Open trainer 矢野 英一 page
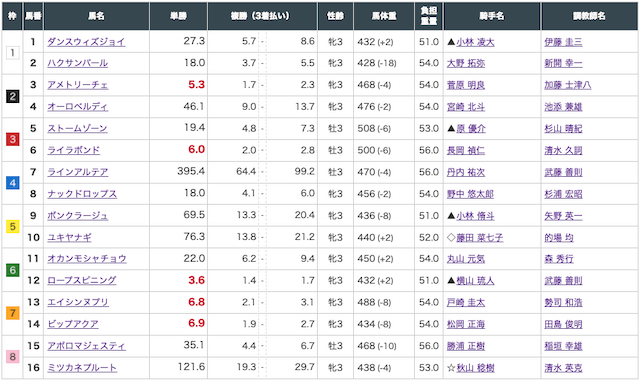Screen dimensions: 640x380 click(x=563, y=216)
